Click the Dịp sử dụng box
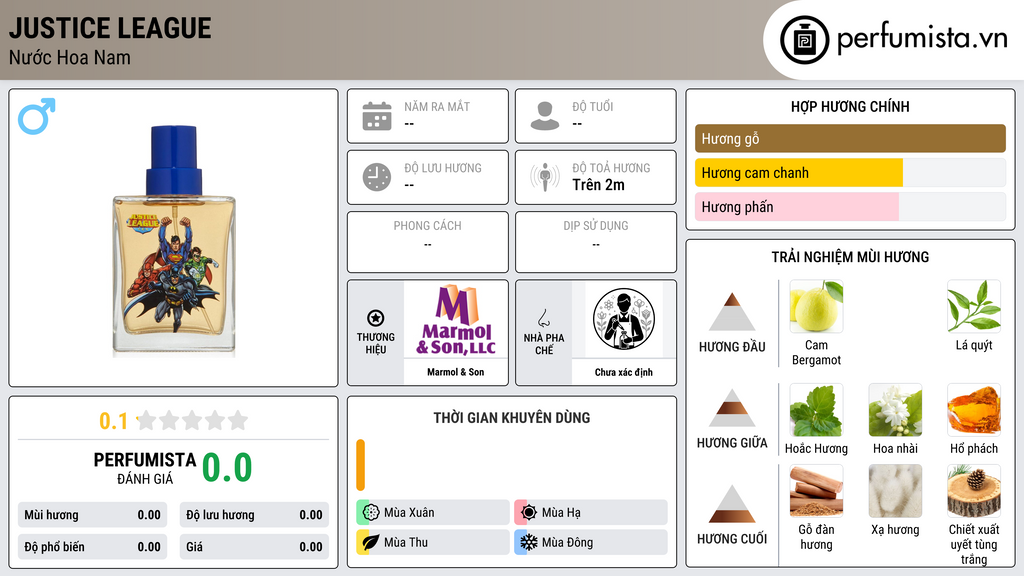This screenshot has height=576, width=1024. tap(596, 242)
